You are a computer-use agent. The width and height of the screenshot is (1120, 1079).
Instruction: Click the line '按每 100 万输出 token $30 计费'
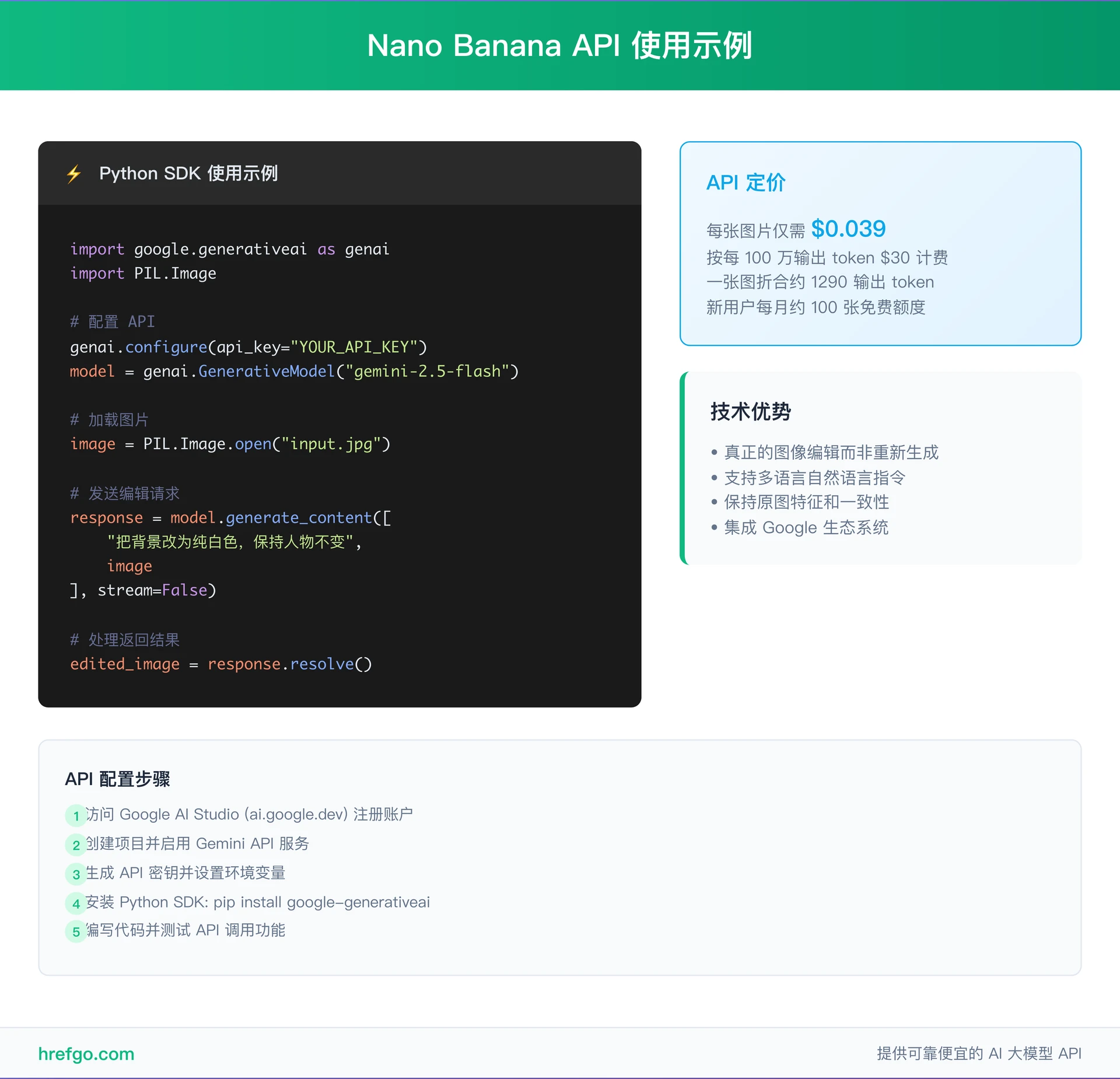click(x=827, y=257)
